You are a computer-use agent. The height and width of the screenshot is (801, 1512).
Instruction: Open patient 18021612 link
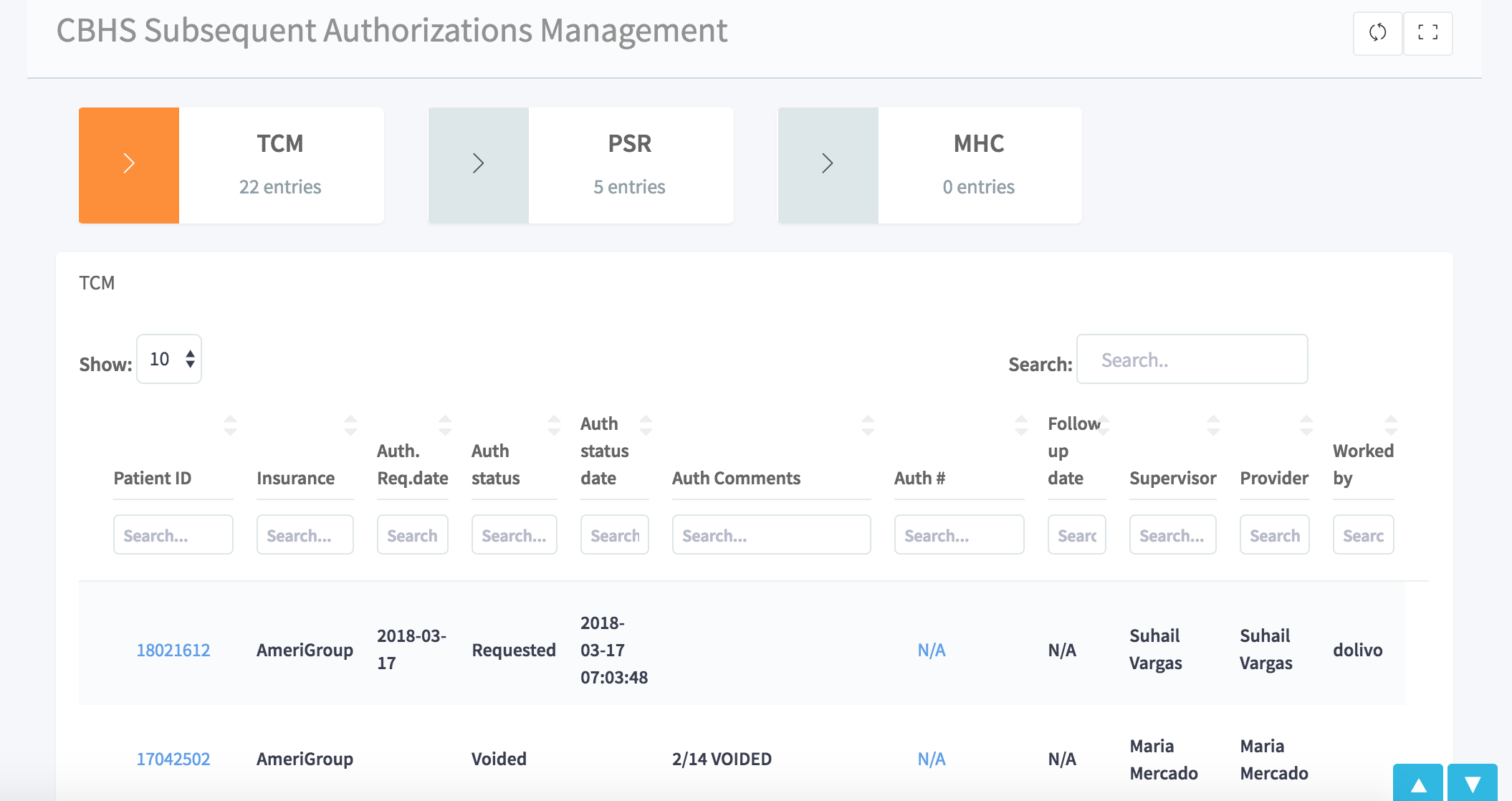pos(173,650)
